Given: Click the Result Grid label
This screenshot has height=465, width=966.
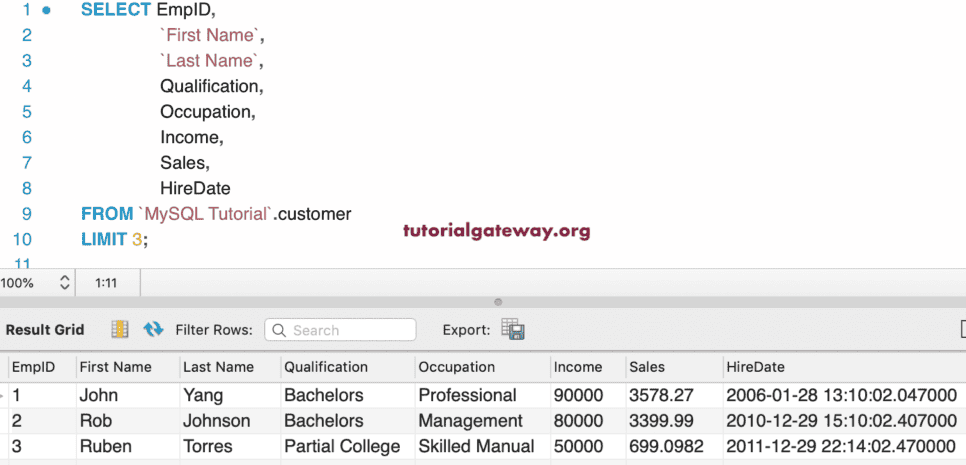Looking at the screenshot, I should coord(45,330).
